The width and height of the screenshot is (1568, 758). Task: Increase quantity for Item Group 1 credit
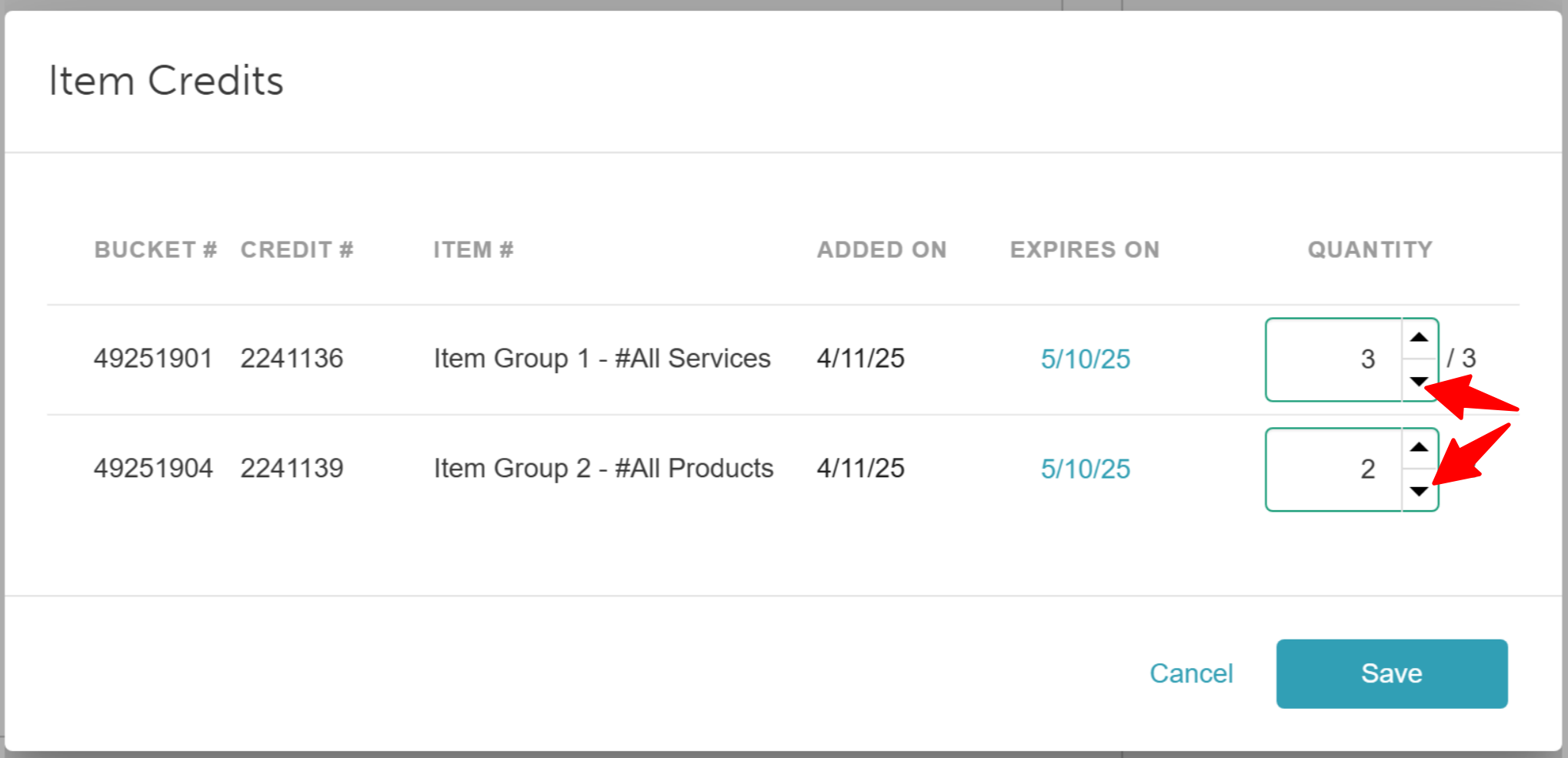click(1420, 338)
